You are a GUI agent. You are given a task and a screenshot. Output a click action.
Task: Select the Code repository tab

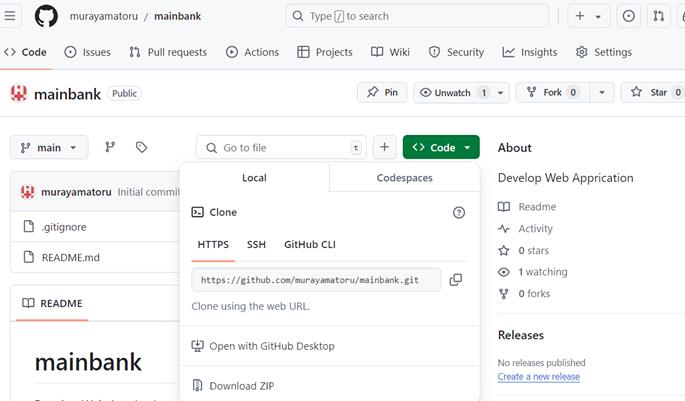[x=25, y=52]
